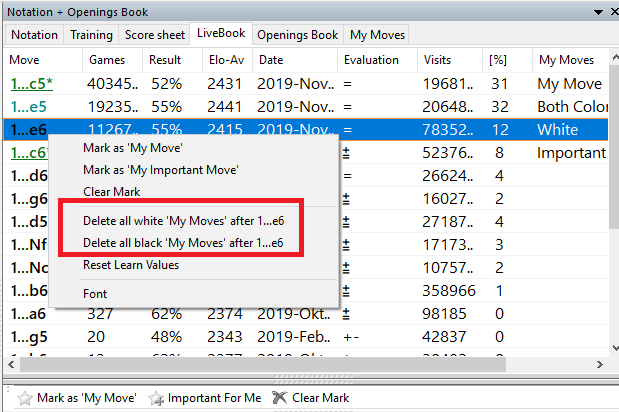Click the star icon for Mark as 'My Move'
The height and width of the screenshot is (412, 619).
(25, 398)
